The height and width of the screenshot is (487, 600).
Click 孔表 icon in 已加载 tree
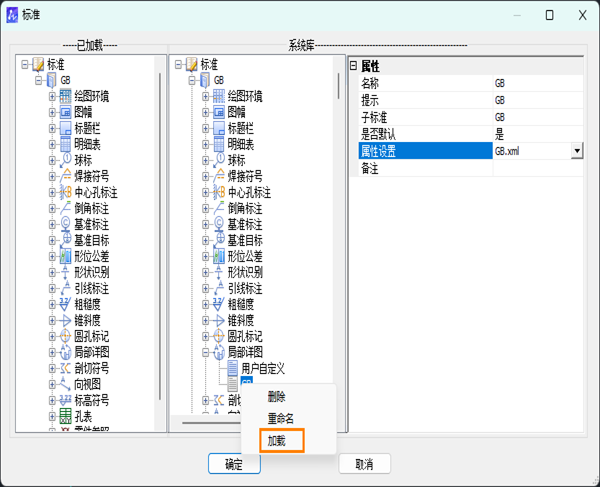point(65,416)
